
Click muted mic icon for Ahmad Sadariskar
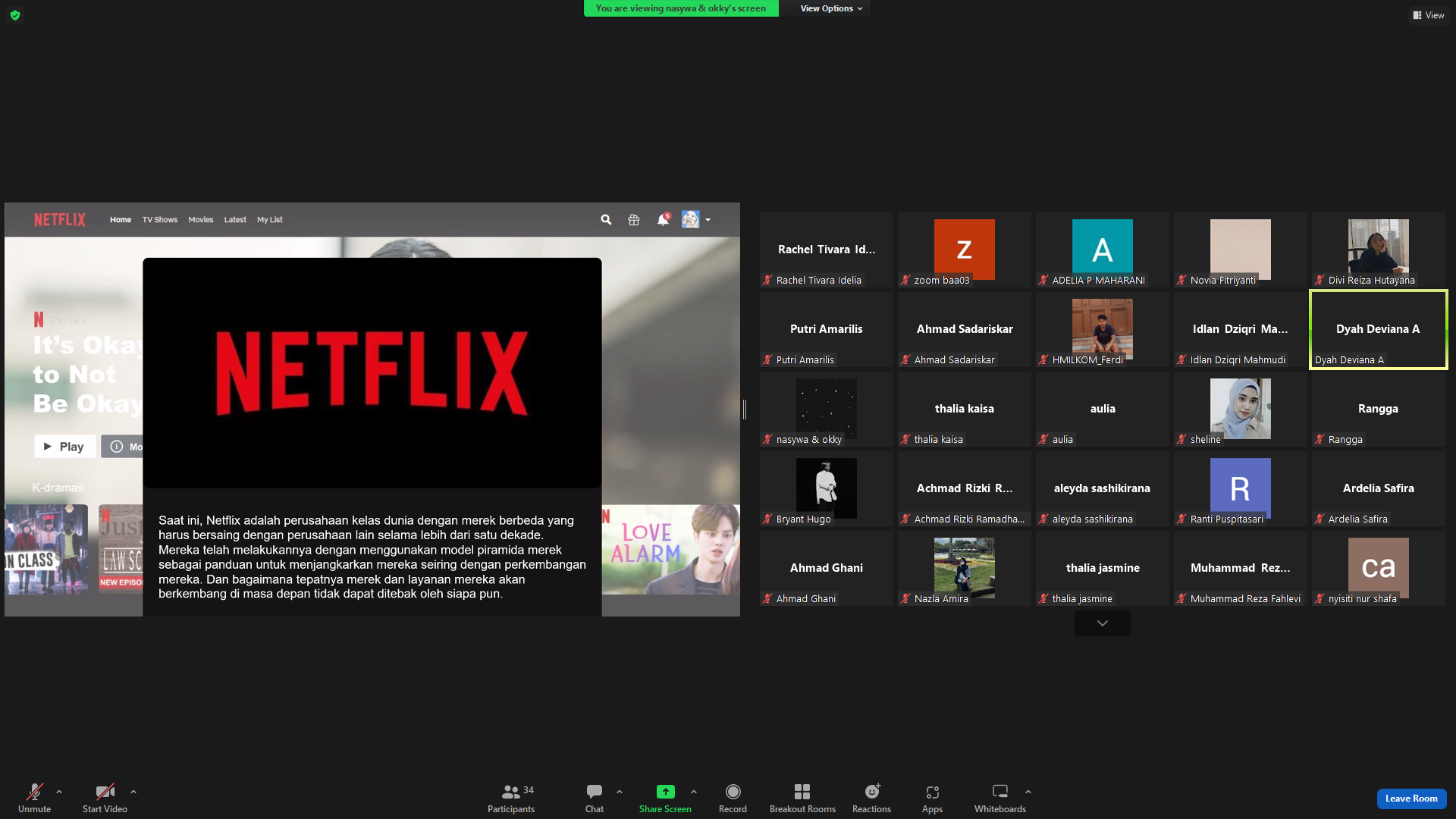coord(905,359)
